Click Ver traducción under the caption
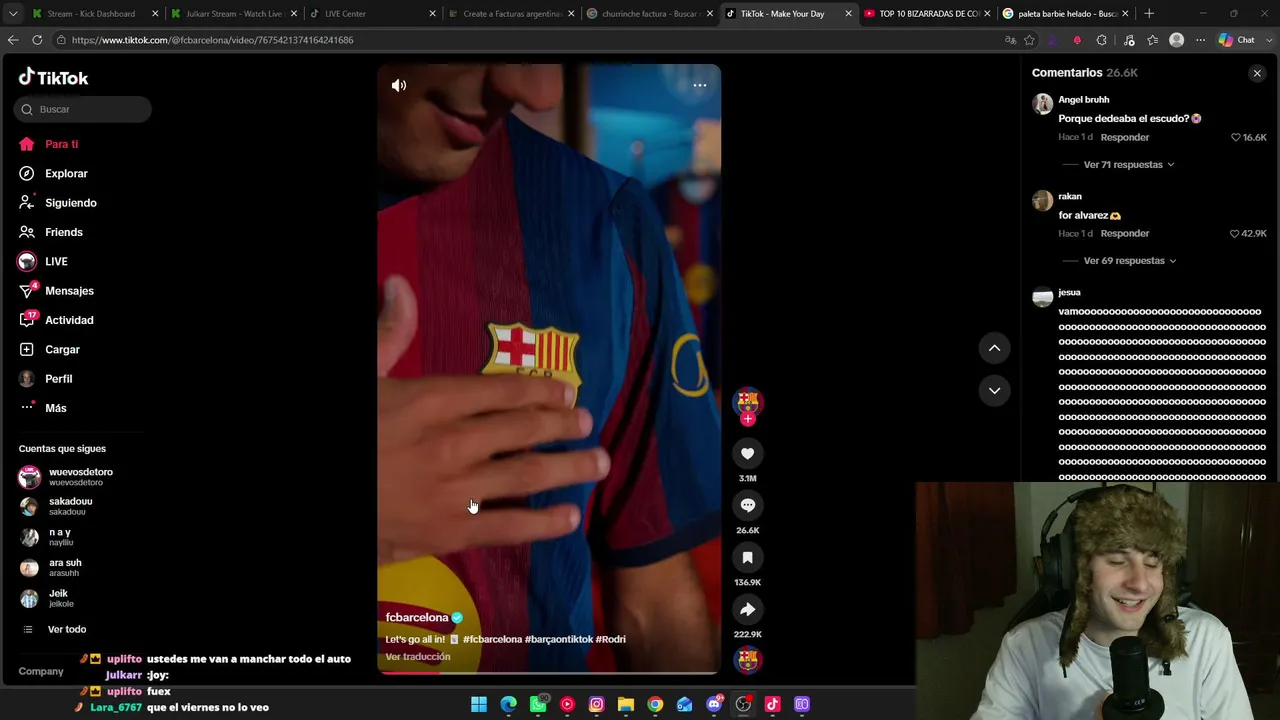Viewport: 1280px width, 720px height. [x=418, y=657]
